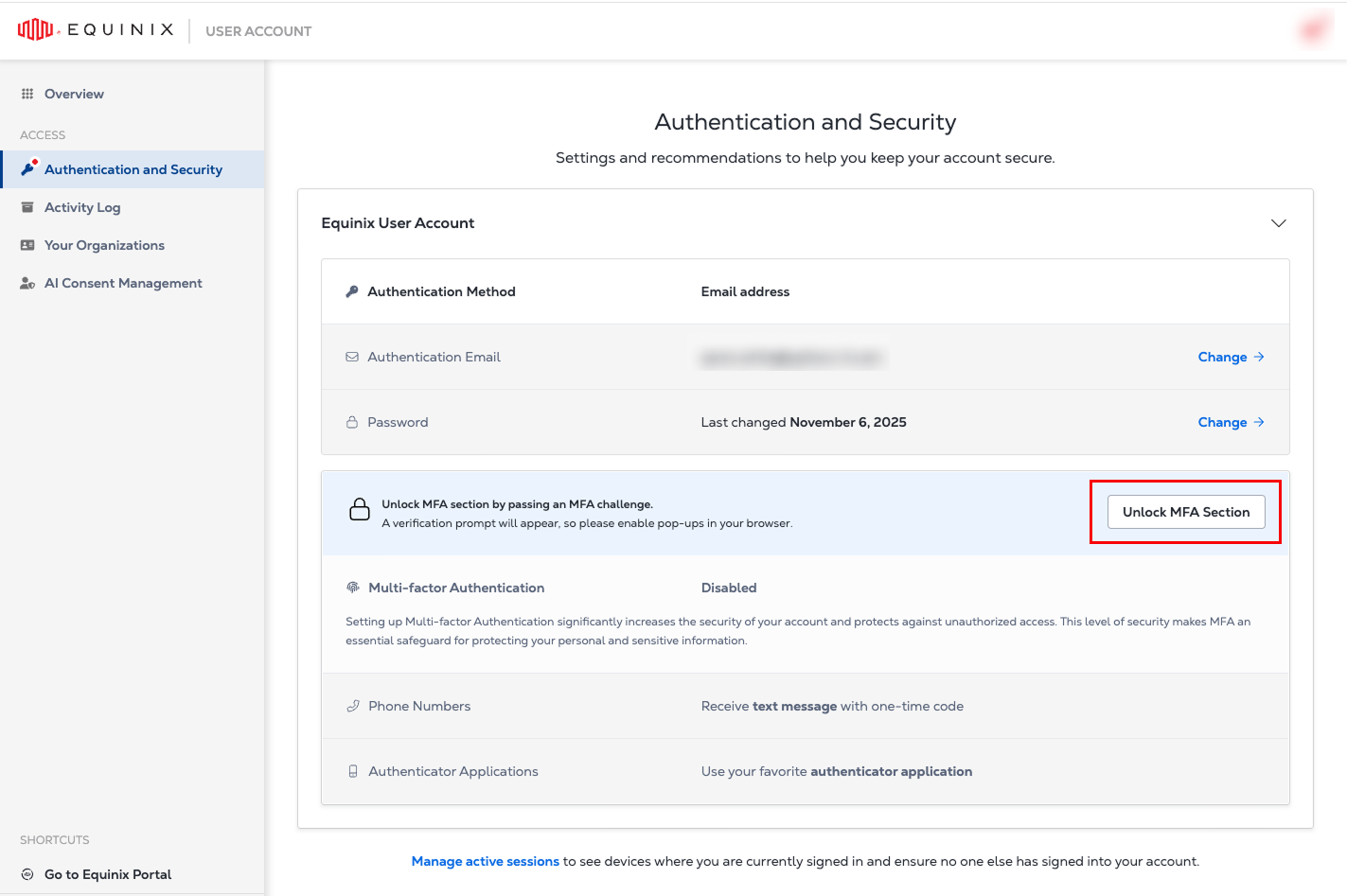Click the key icon next to Authentication Method
This screenshot has width=1347, height=896.
click(352, 291)
